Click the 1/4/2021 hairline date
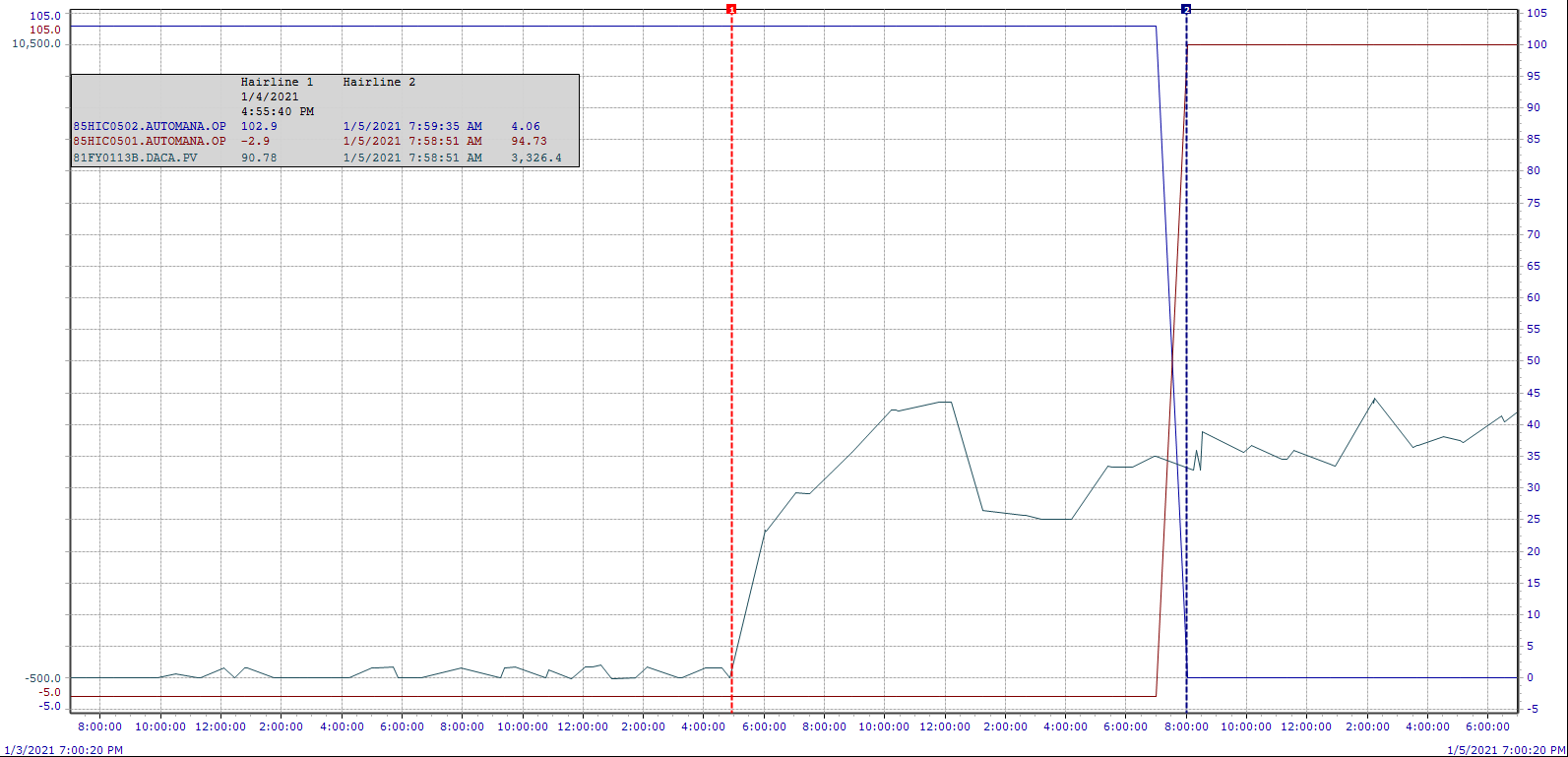Viewport: 1568px width, 757px height. tap(270, 96)
